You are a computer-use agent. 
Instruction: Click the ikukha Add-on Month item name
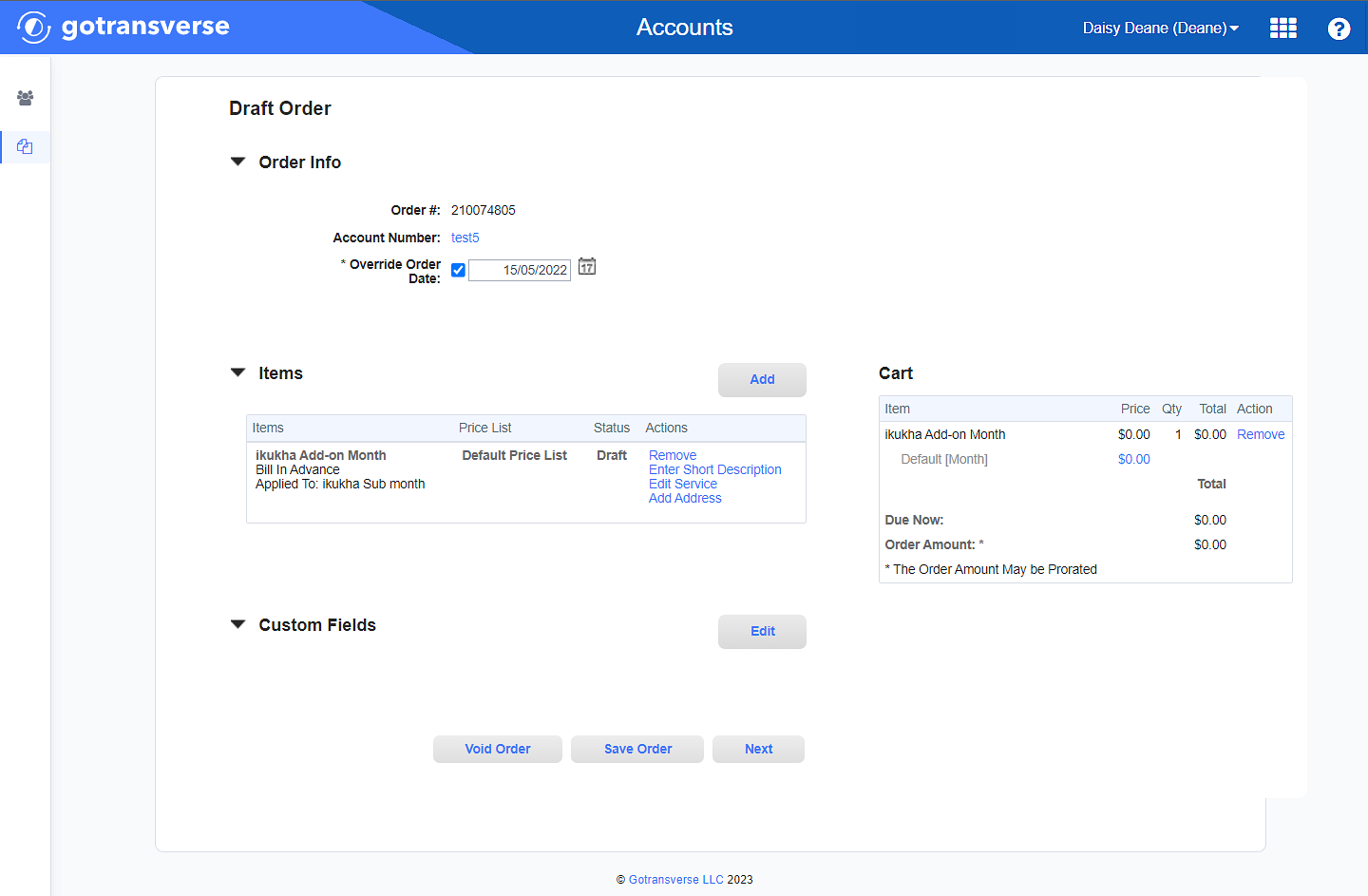pyautogui.click(x=320, y=455)
